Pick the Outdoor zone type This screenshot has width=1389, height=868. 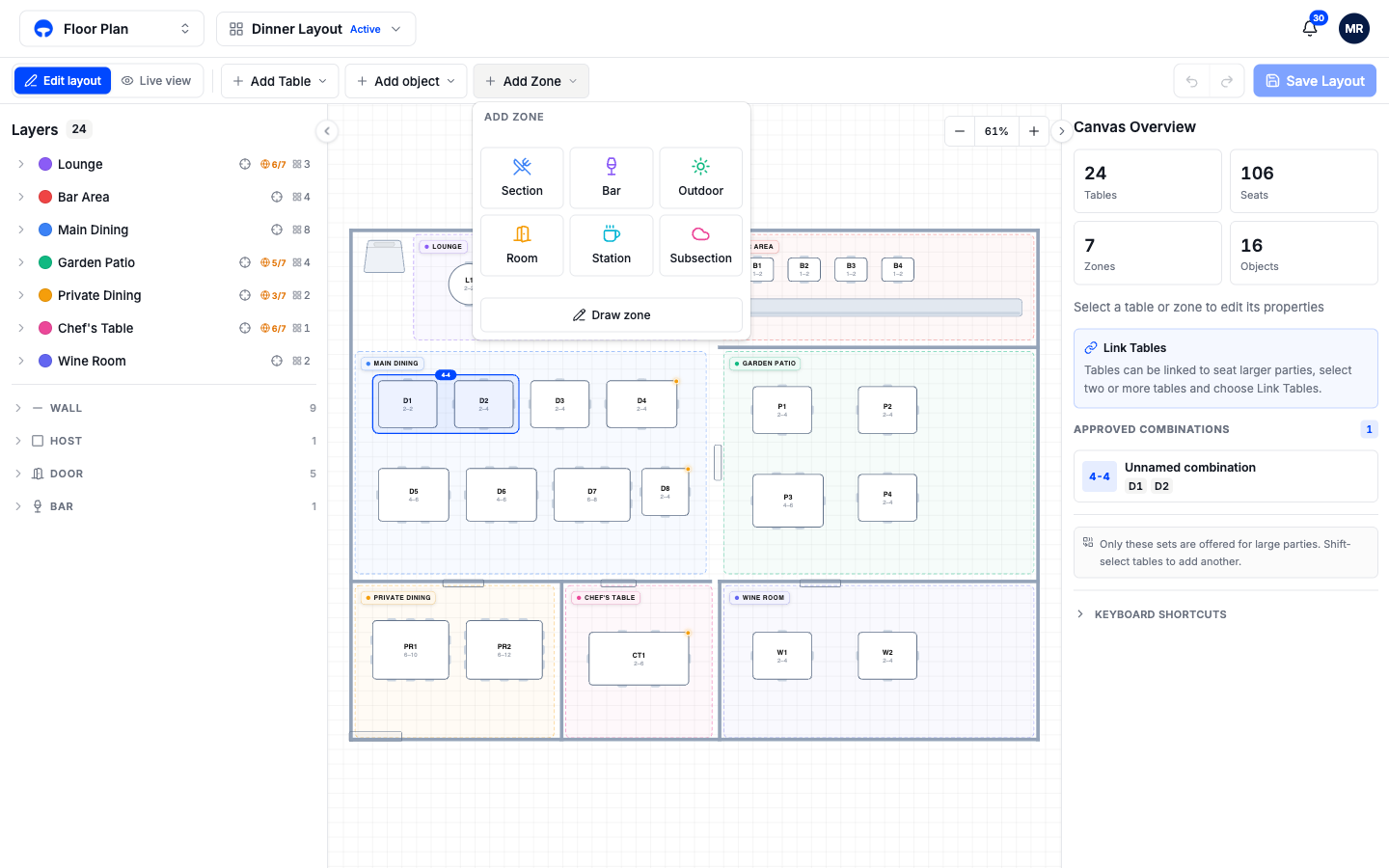(700, 177)
